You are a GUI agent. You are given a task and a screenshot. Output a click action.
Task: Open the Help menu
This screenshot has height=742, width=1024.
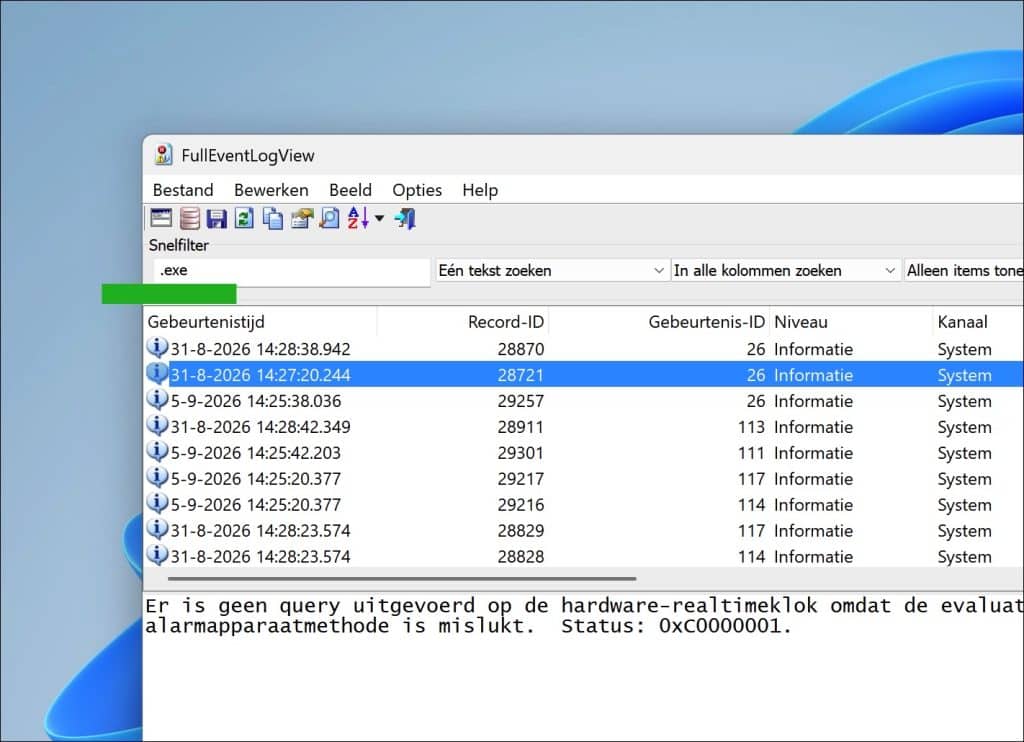click(x=480, y=190)
